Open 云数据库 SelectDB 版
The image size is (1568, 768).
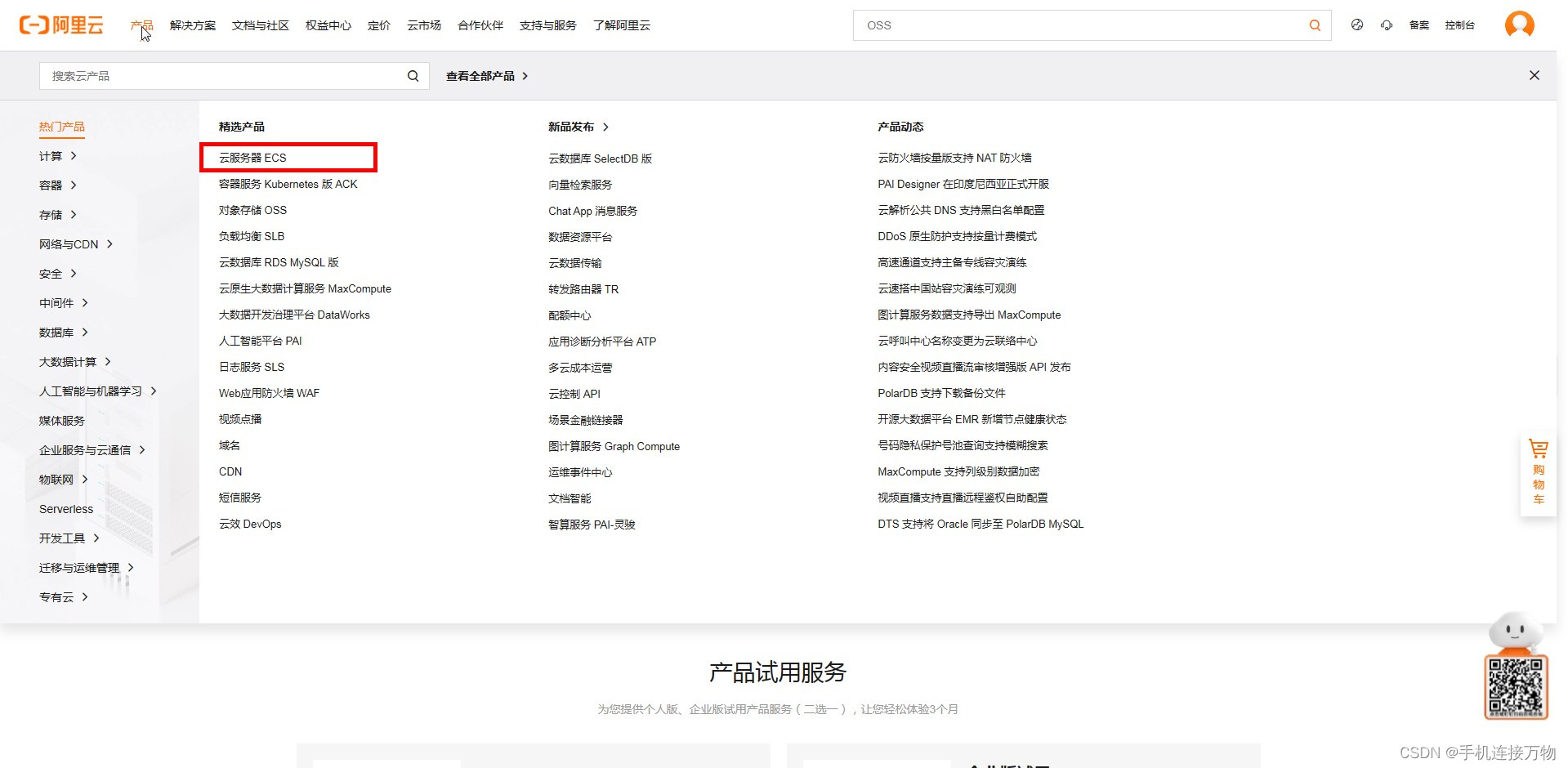(601, 159)
